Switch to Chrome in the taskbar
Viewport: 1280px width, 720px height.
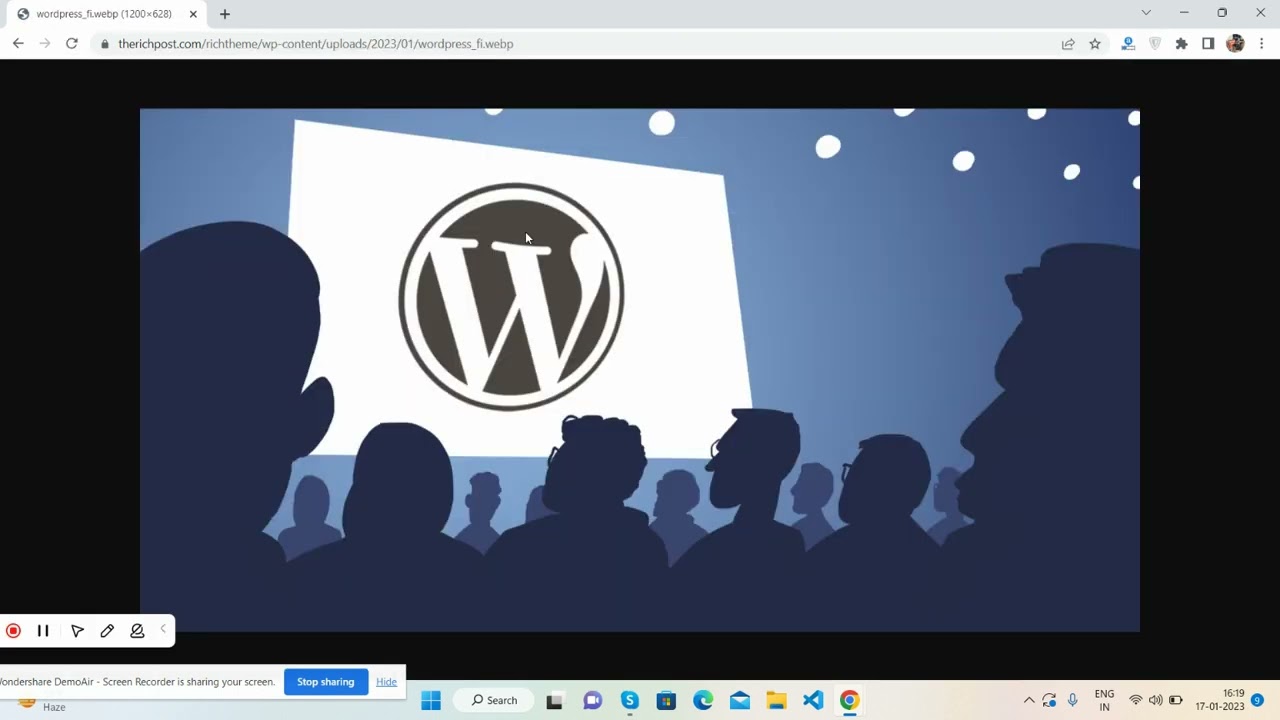[x=849, y=700]
